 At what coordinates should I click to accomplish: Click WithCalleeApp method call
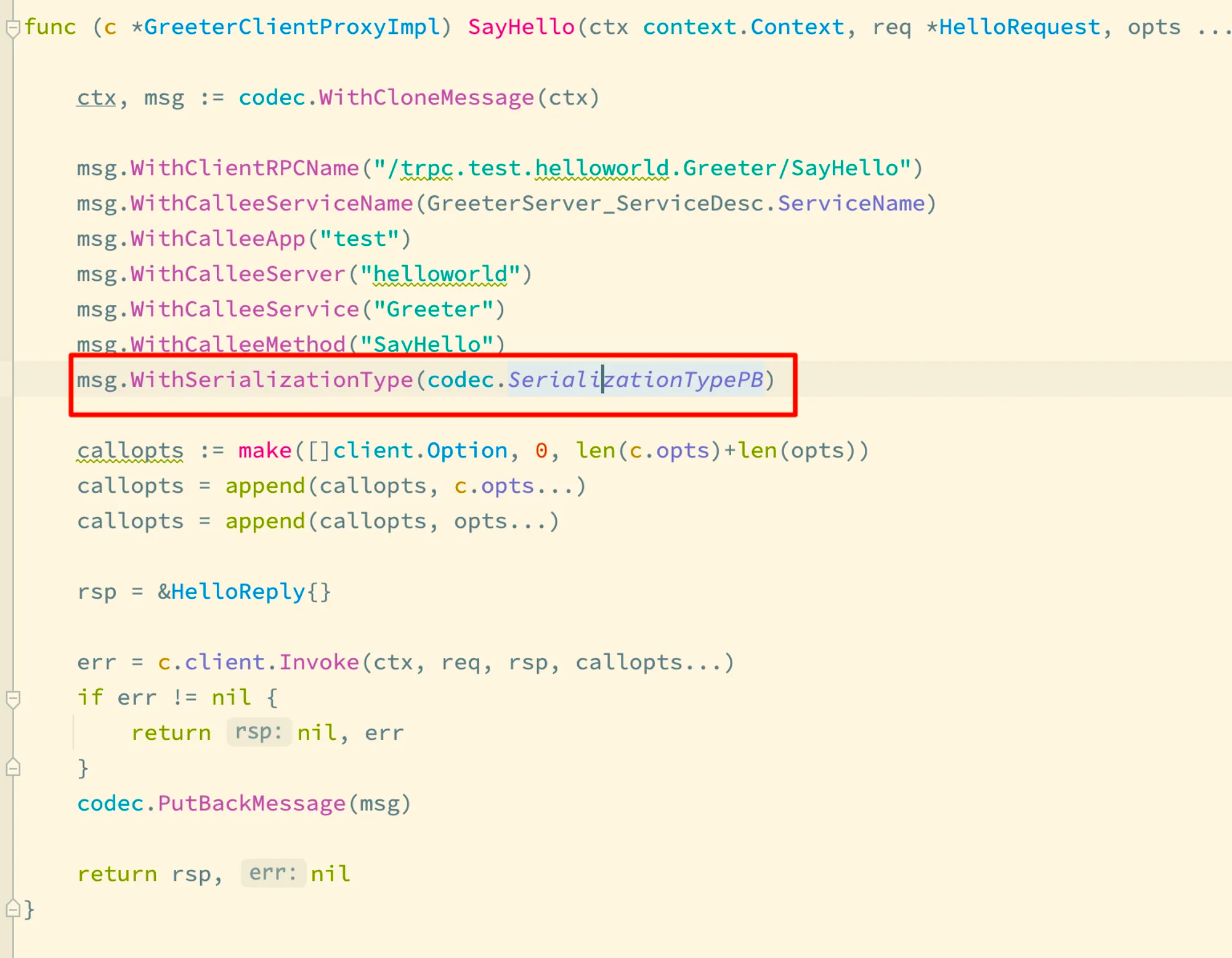coord(217,238)
